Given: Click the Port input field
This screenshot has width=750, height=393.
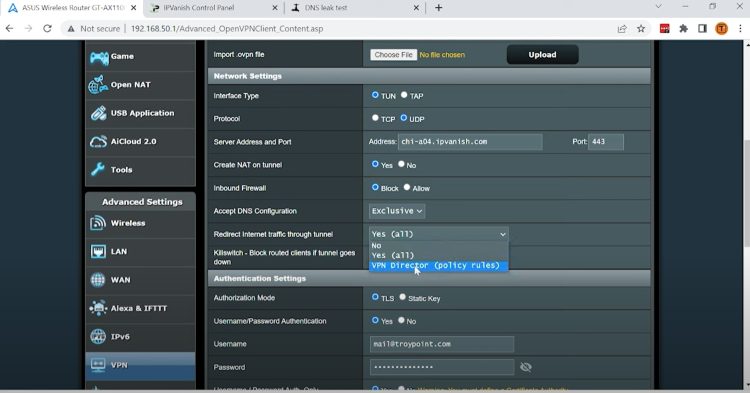Looking at the screenshot, I should click(606, 142).
